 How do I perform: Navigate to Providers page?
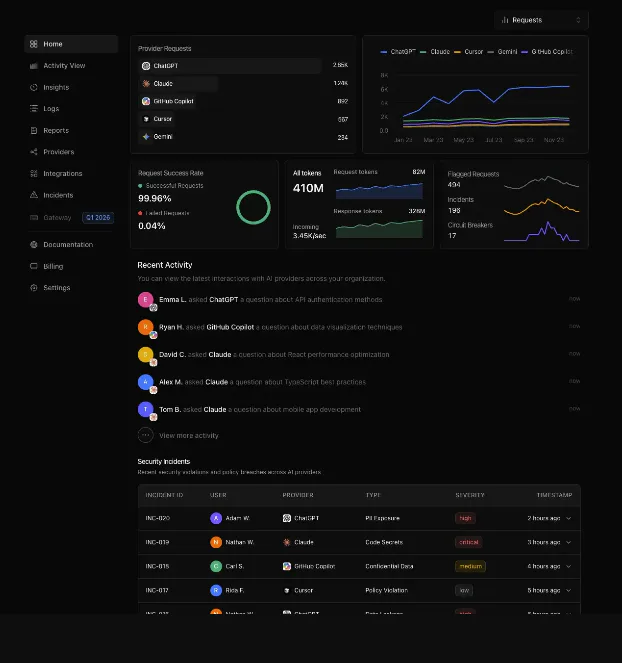(71, 152)
